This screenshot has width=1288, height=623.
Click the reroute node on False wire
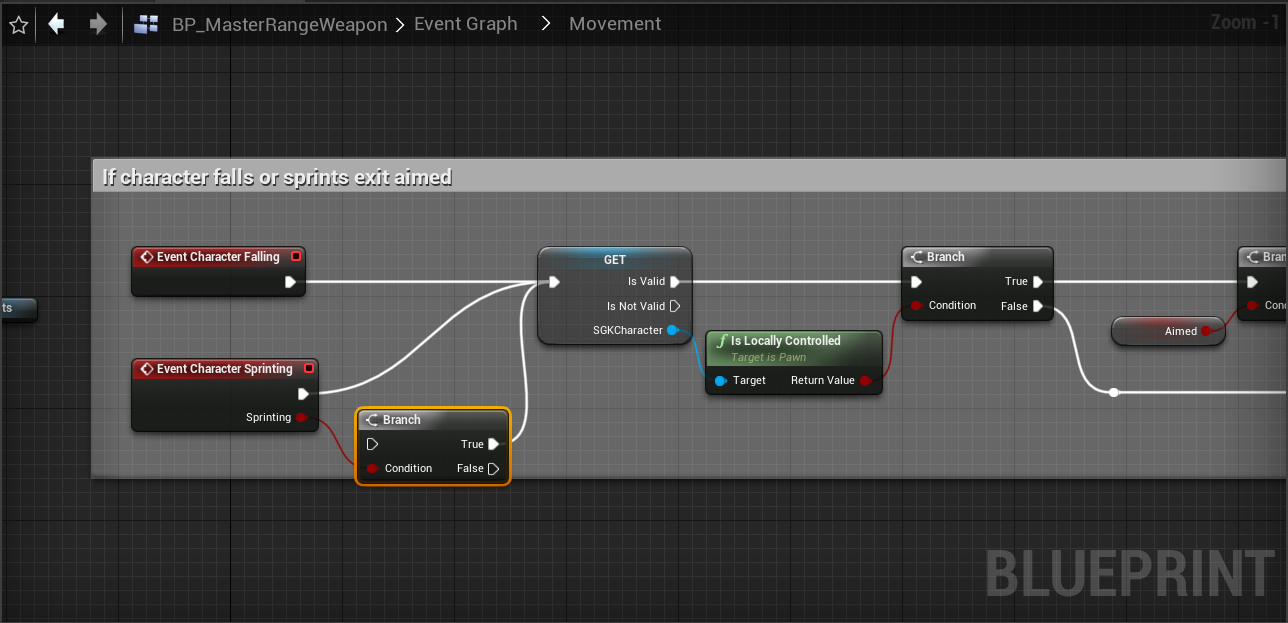click(1114, 392)
